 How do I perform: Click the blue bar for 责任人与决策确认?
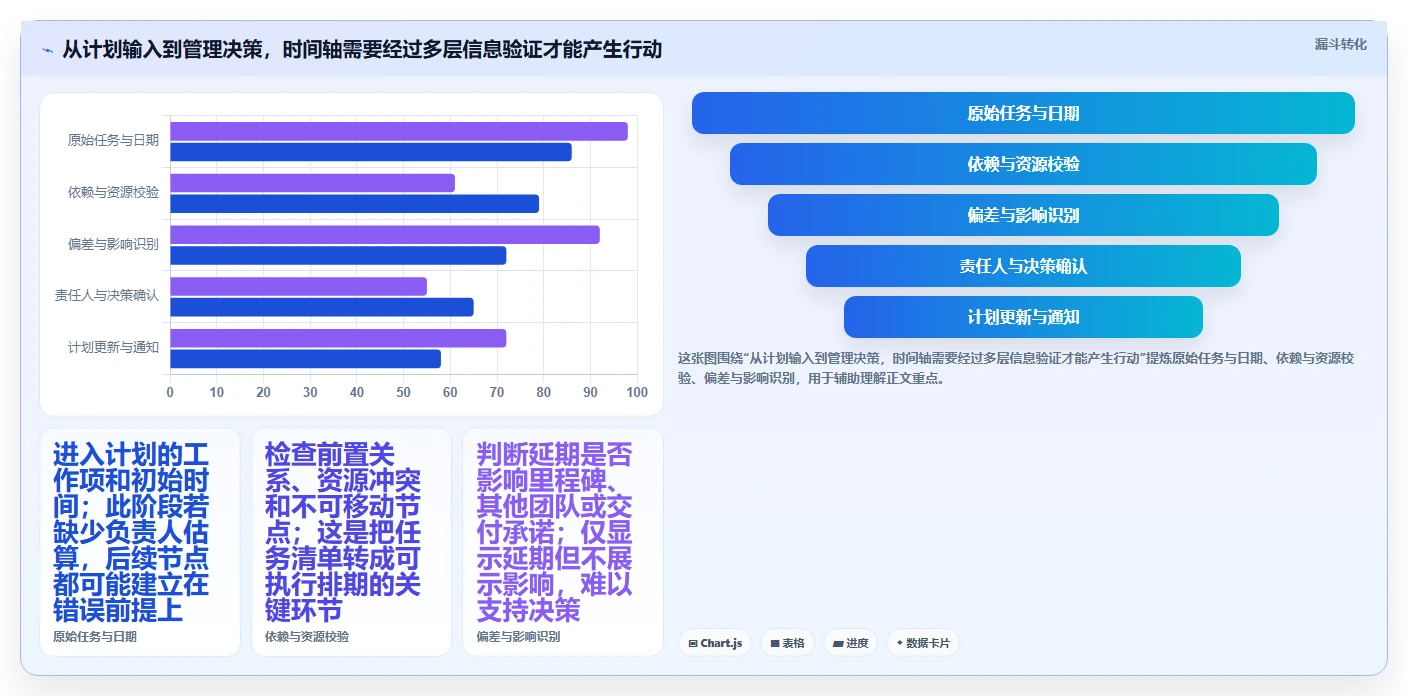pyautogui.click(x=322, y=308)
